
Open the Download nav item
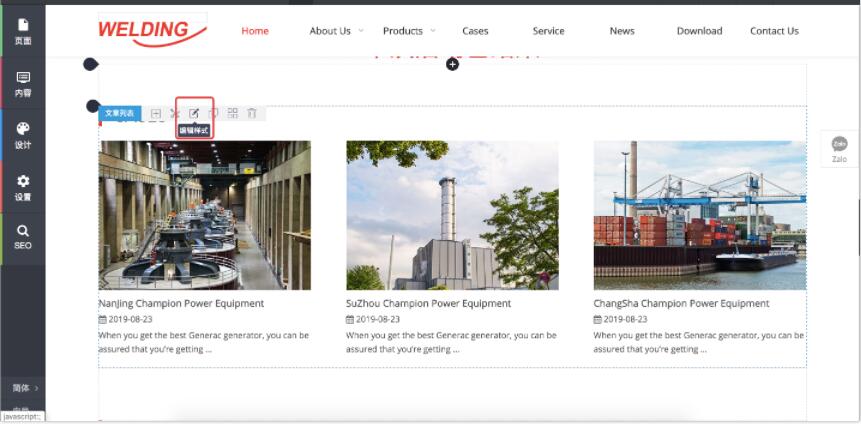699,31
